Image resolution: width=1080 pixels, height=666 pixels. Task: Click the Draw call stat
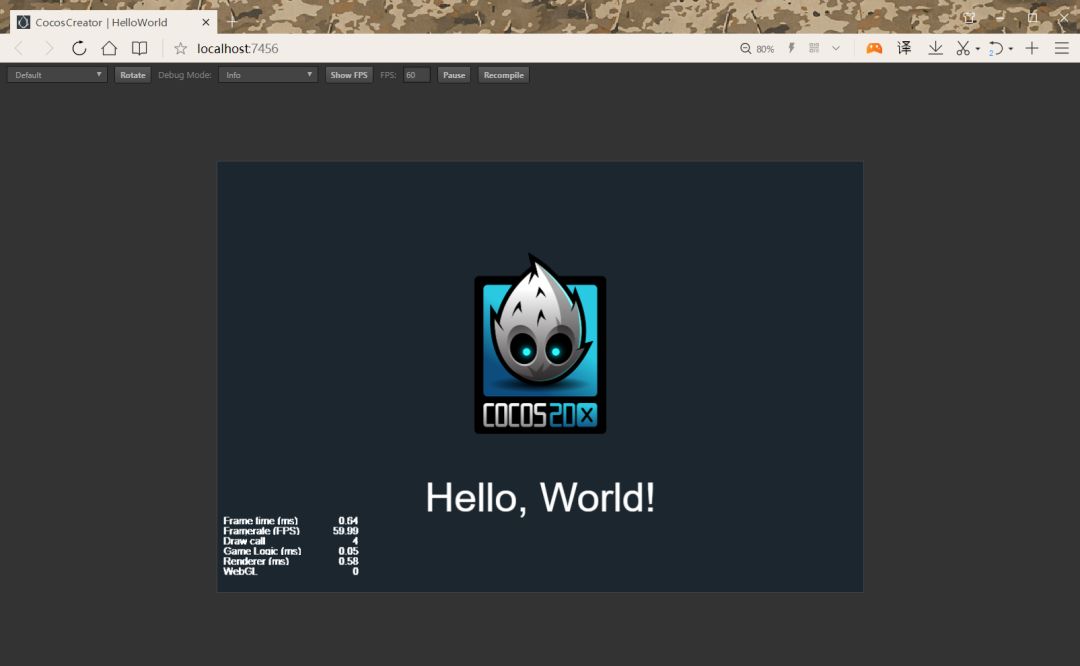[x=291, y=541]
